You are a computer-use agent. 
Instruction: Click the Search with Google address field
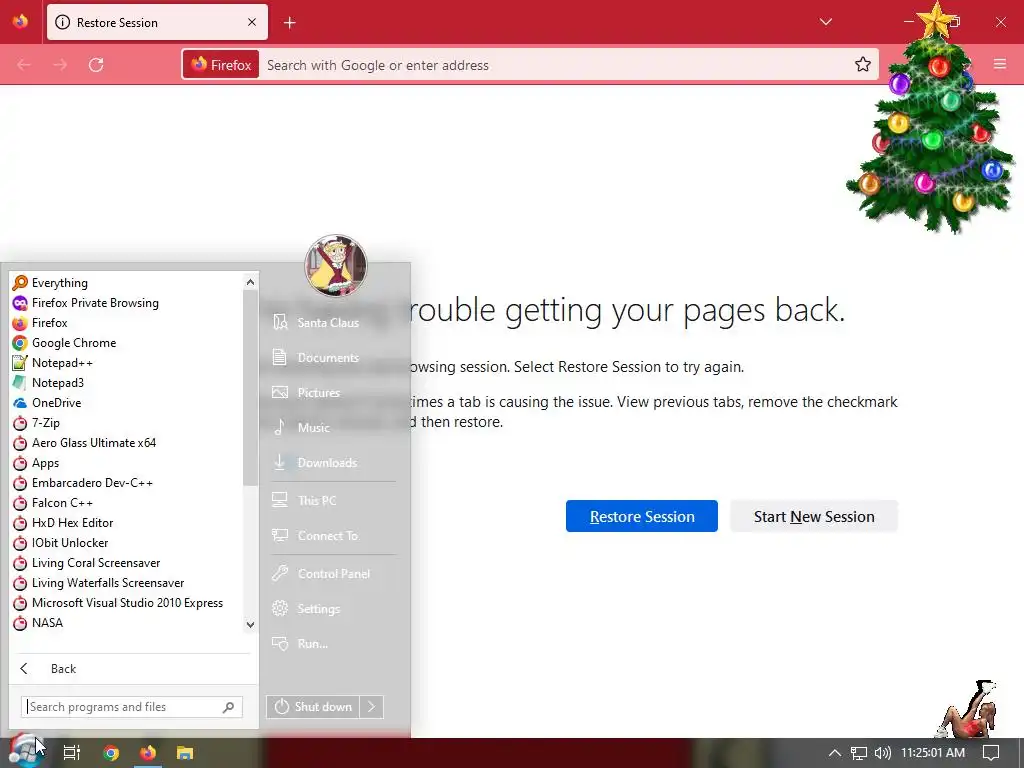tap(555, 65)
